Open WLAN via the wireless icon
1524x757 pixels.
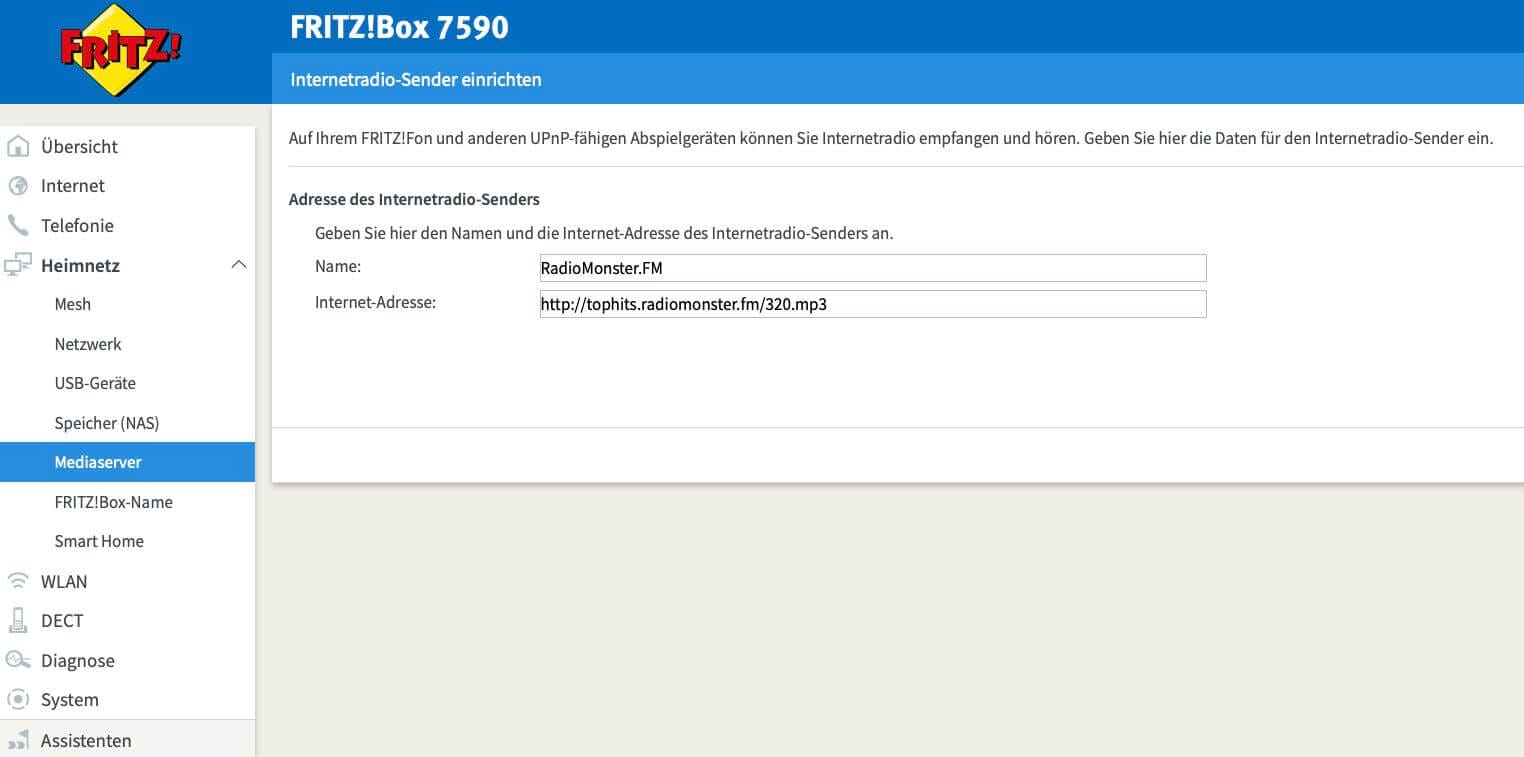click(x=18, y=581)
